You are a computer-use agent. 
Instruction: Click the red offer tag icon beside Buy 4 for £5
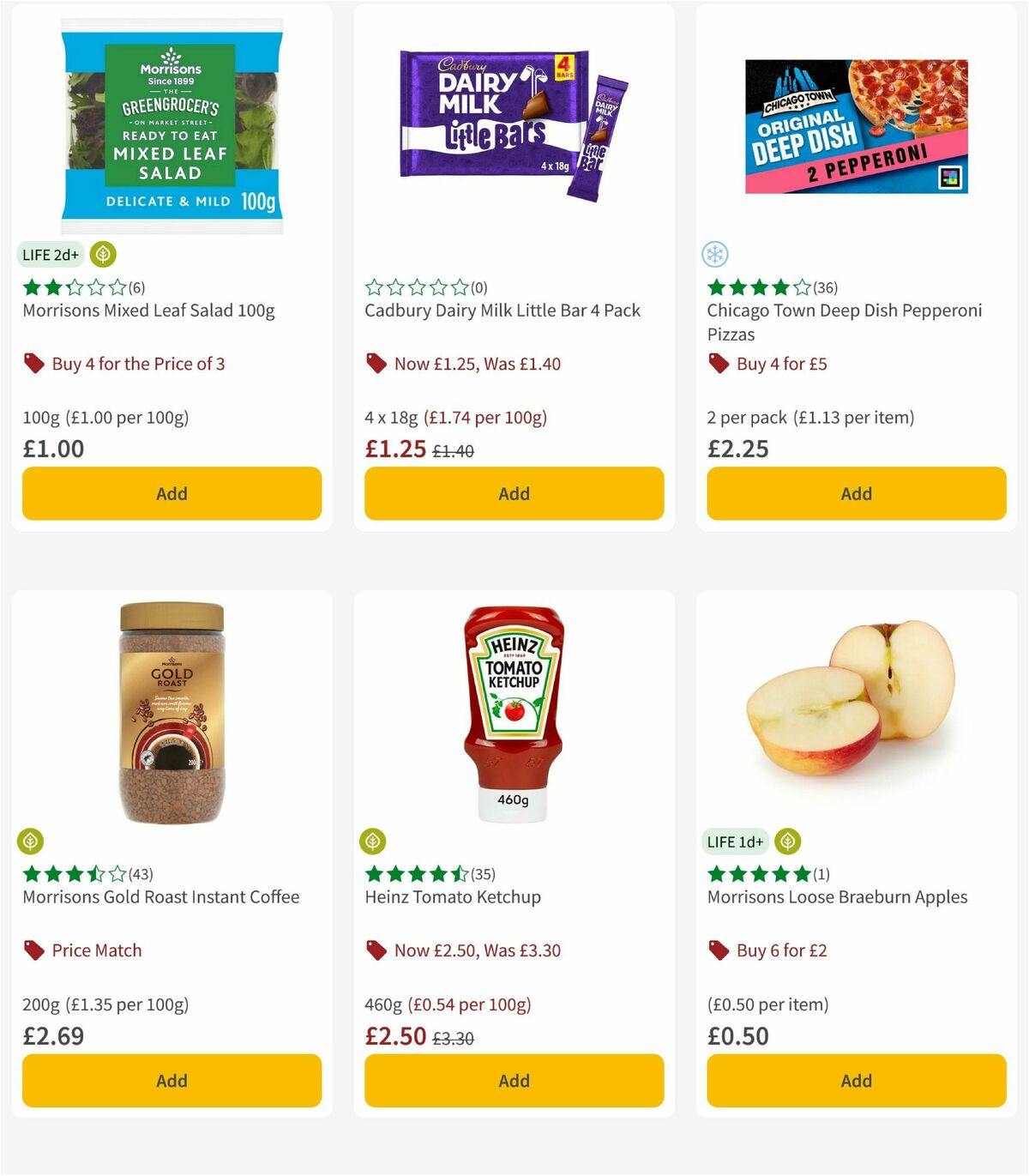point(718,364)
